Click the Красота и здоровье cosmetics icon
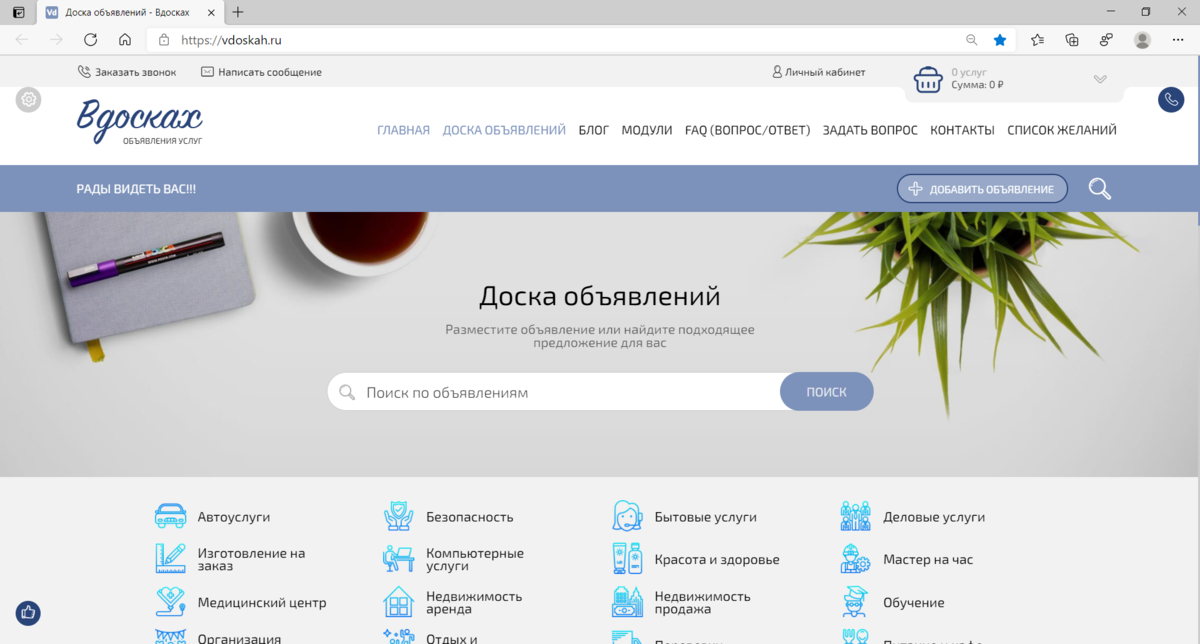 point(627,559)
